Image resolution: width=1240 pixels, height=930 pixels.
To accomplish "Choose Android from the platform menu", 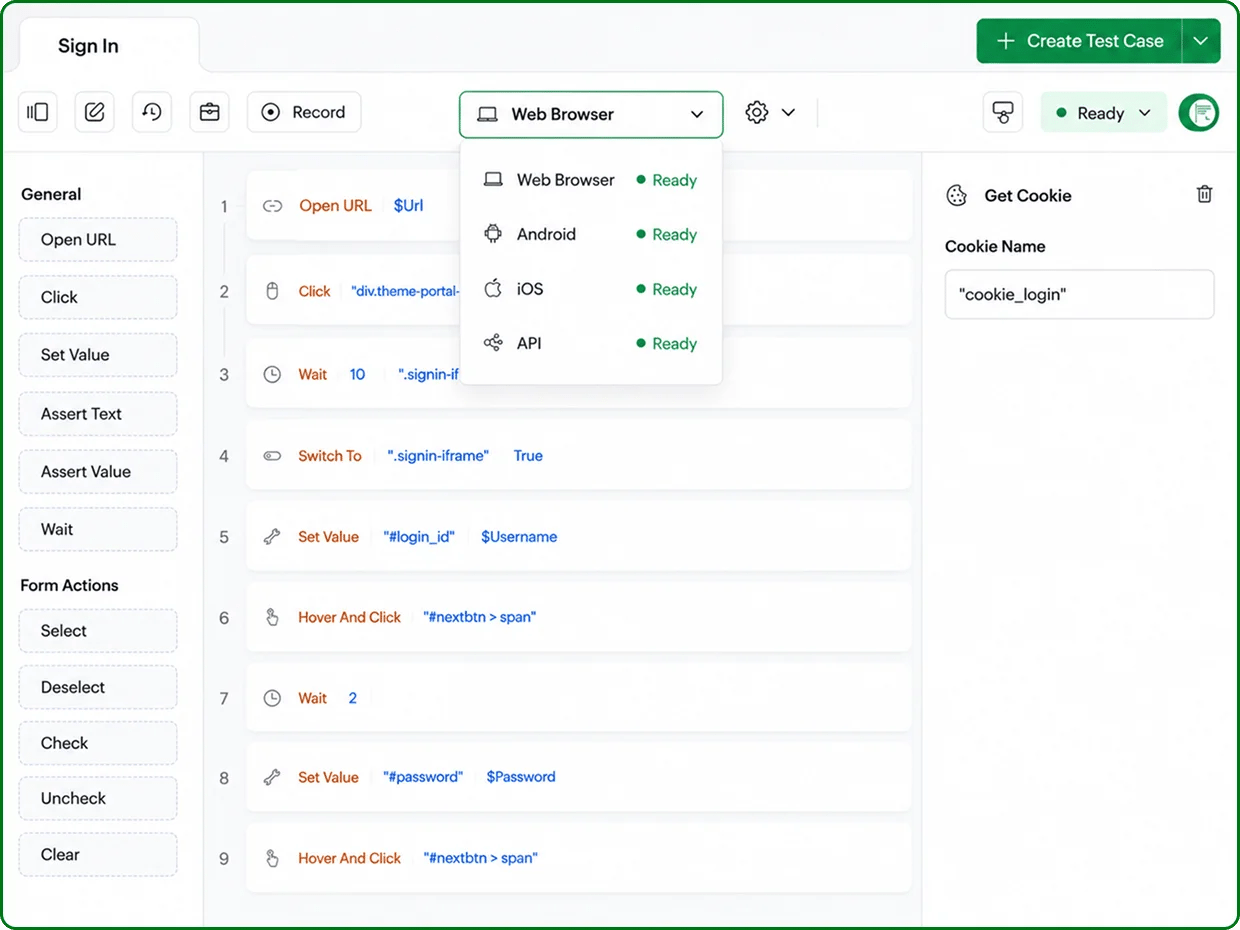I will point(591,235).
